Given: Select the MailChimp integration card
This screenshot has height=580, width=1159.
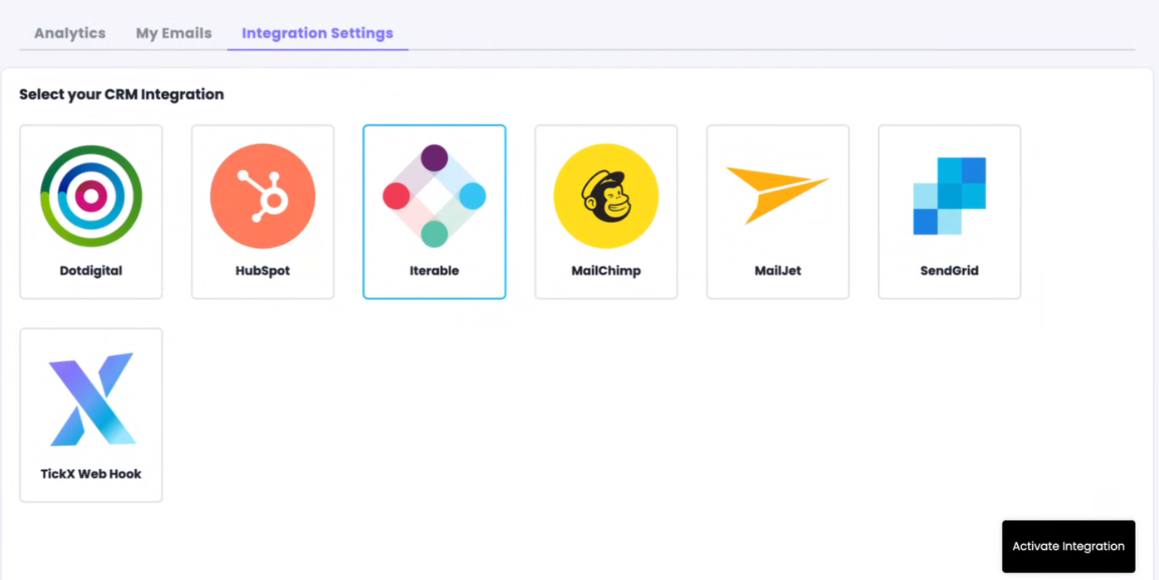Looking at the screenshot, I should (606, 211).
